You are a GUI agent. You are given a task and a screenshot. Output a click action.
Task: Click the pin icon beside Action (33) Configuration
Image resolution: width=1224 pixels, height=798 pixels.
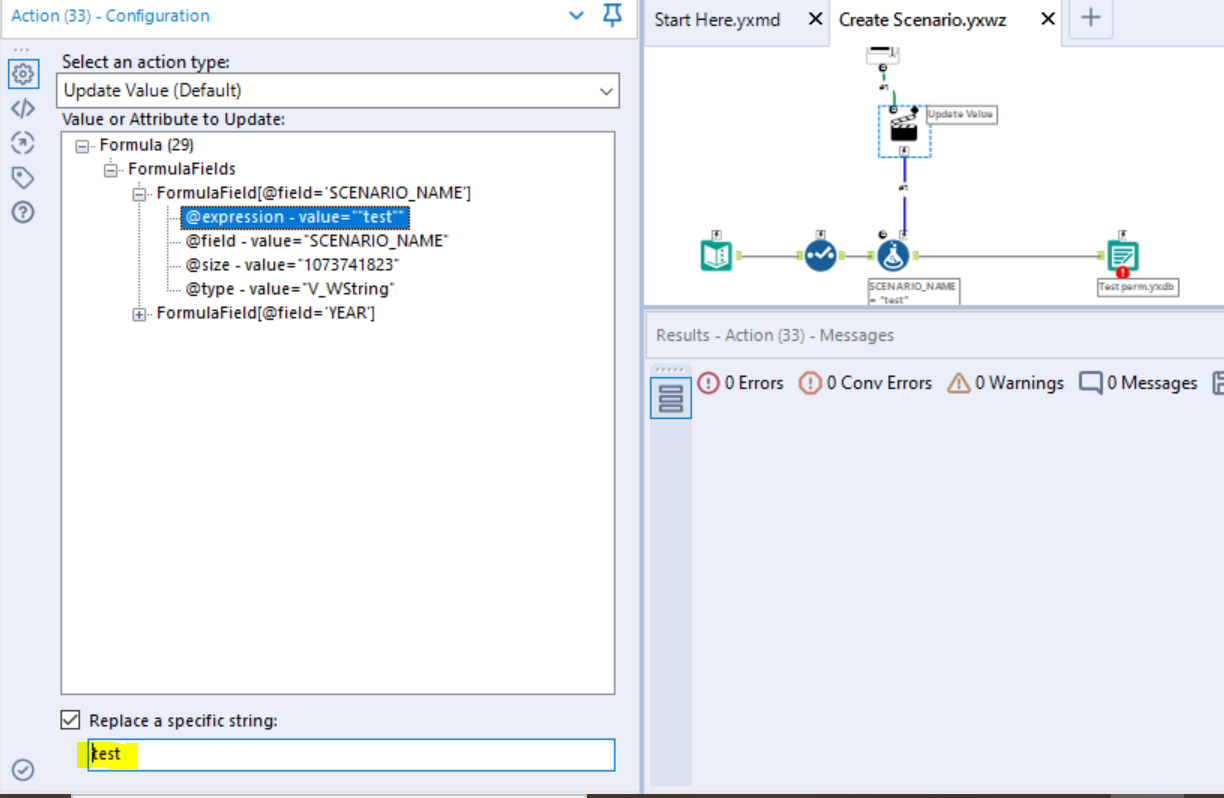click(612, 16)
